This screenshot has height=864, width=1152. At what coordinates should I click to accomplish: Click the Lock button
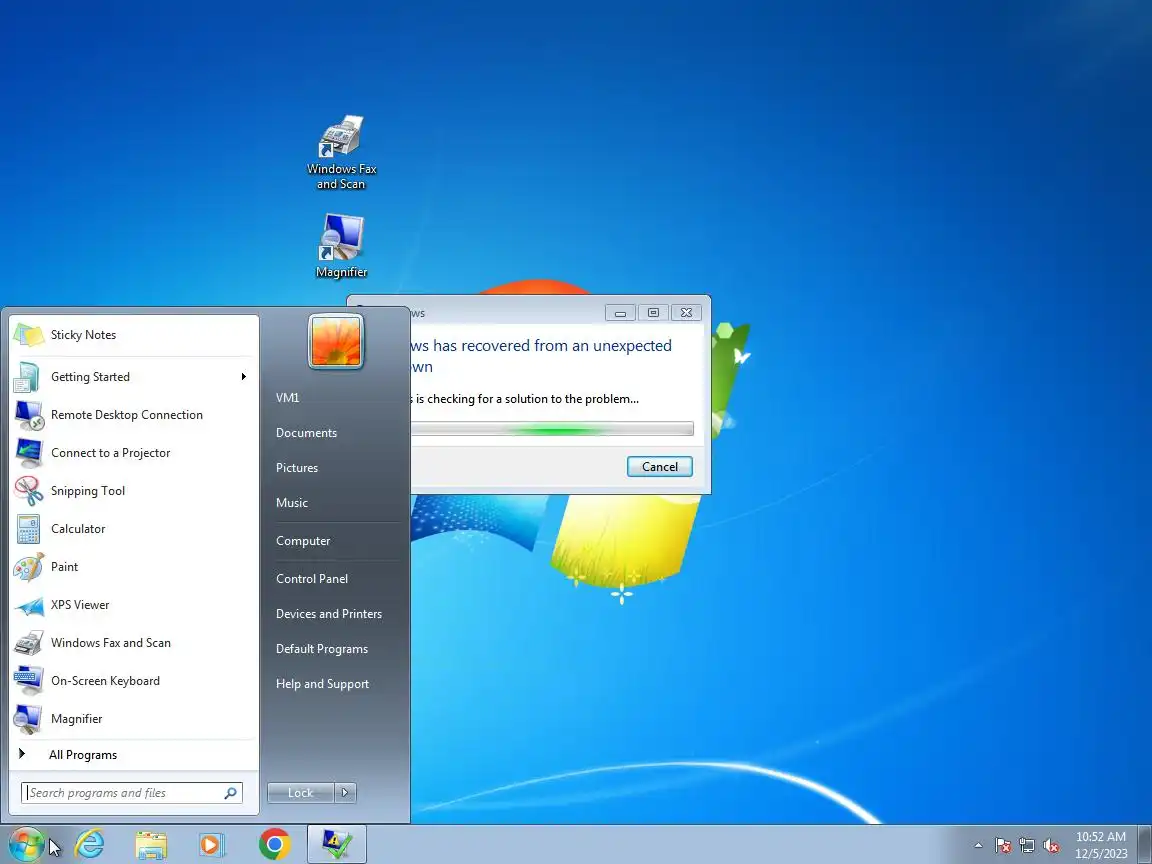pyautogui.click(x=300, y=793)
